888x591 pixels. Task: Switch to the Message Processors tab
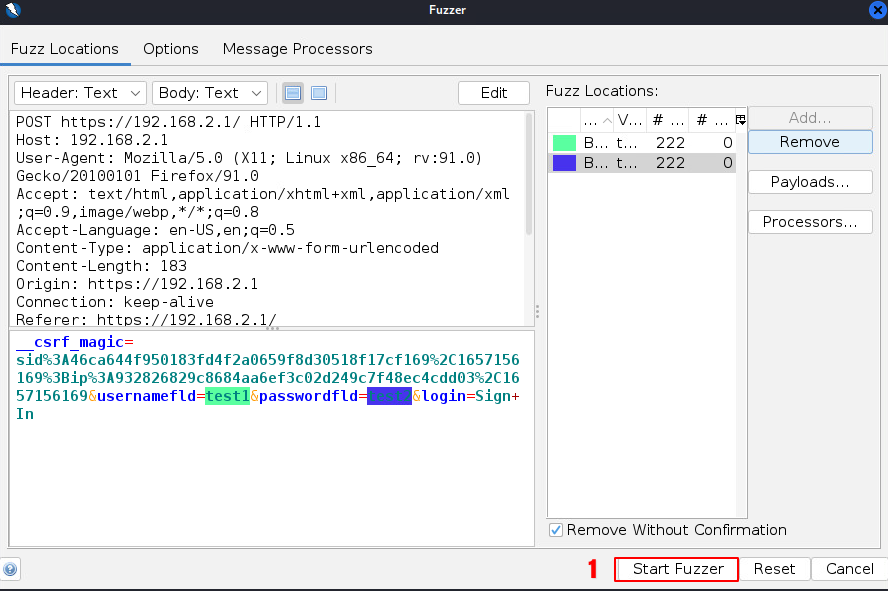click(x=297, y=49)
